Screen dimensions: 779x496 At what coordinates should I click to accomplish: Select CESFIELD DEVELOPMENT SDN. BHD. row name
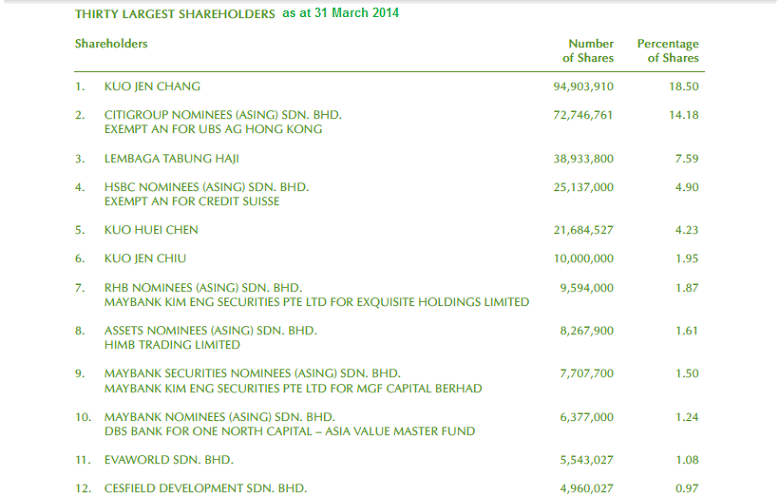pos(206,489)
